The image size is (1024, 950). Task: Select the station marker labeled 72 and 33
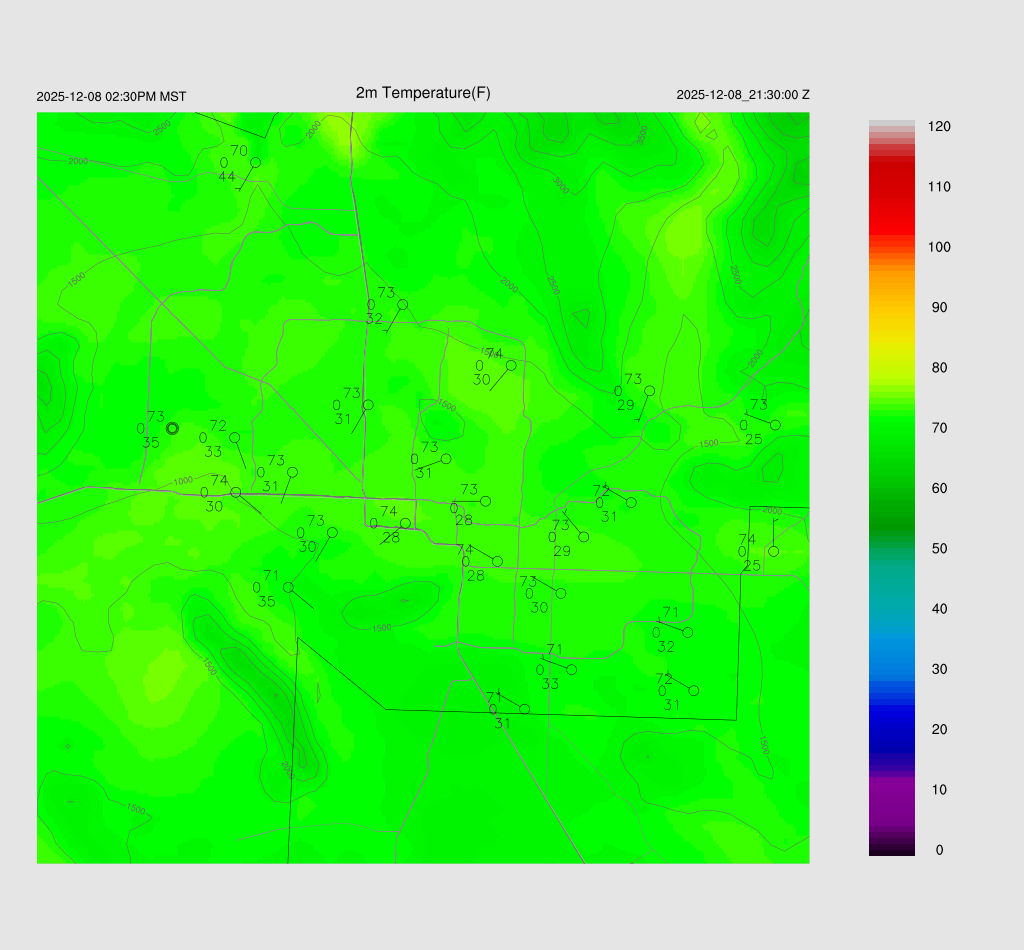point(235,437)
